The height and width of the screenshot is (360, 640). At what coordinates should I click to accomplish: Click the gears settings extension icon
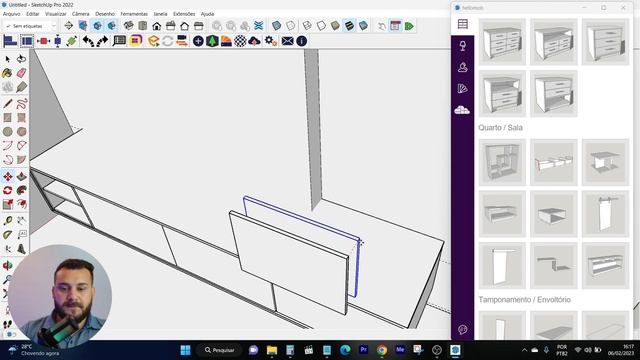click(270, 41)
